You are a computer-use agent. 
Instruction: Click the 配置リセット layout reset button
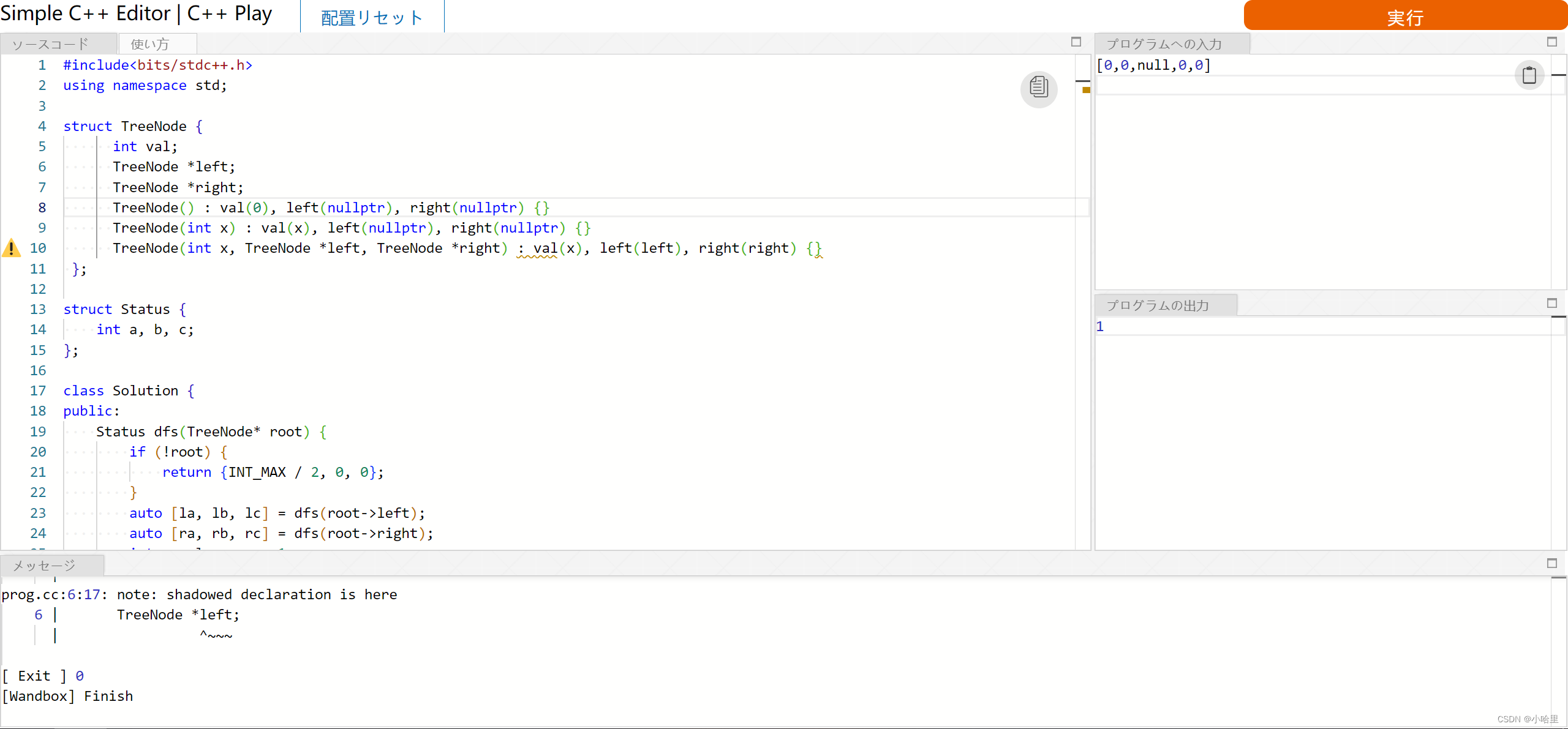point(372,17)
